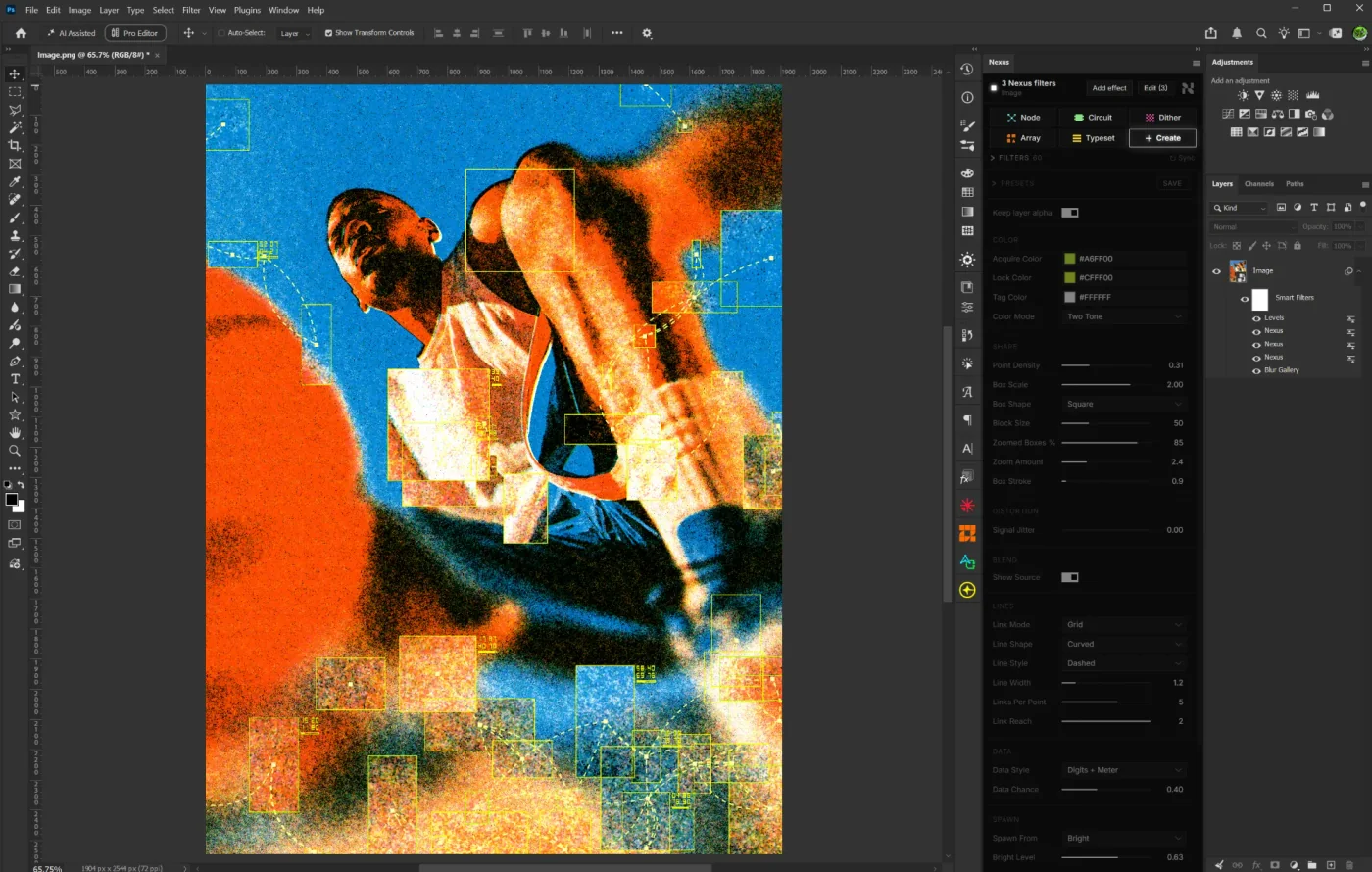
Task: Hide the Image layer
Action: tap(1217, 271)
